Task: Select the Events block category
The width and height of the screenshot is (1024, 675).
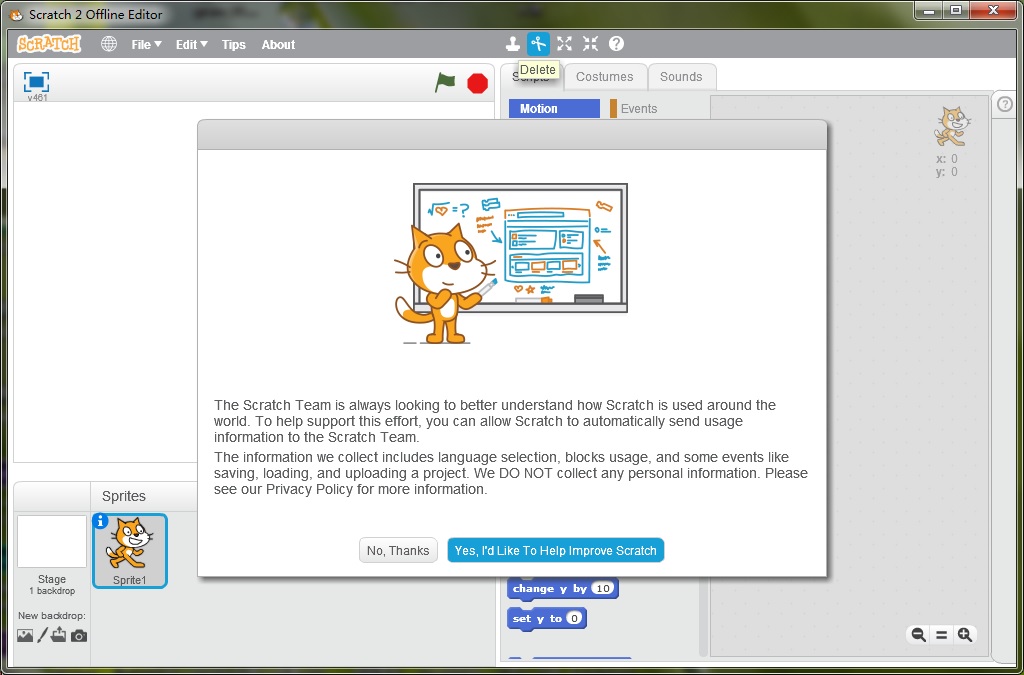Action: [x=633, y=108]
